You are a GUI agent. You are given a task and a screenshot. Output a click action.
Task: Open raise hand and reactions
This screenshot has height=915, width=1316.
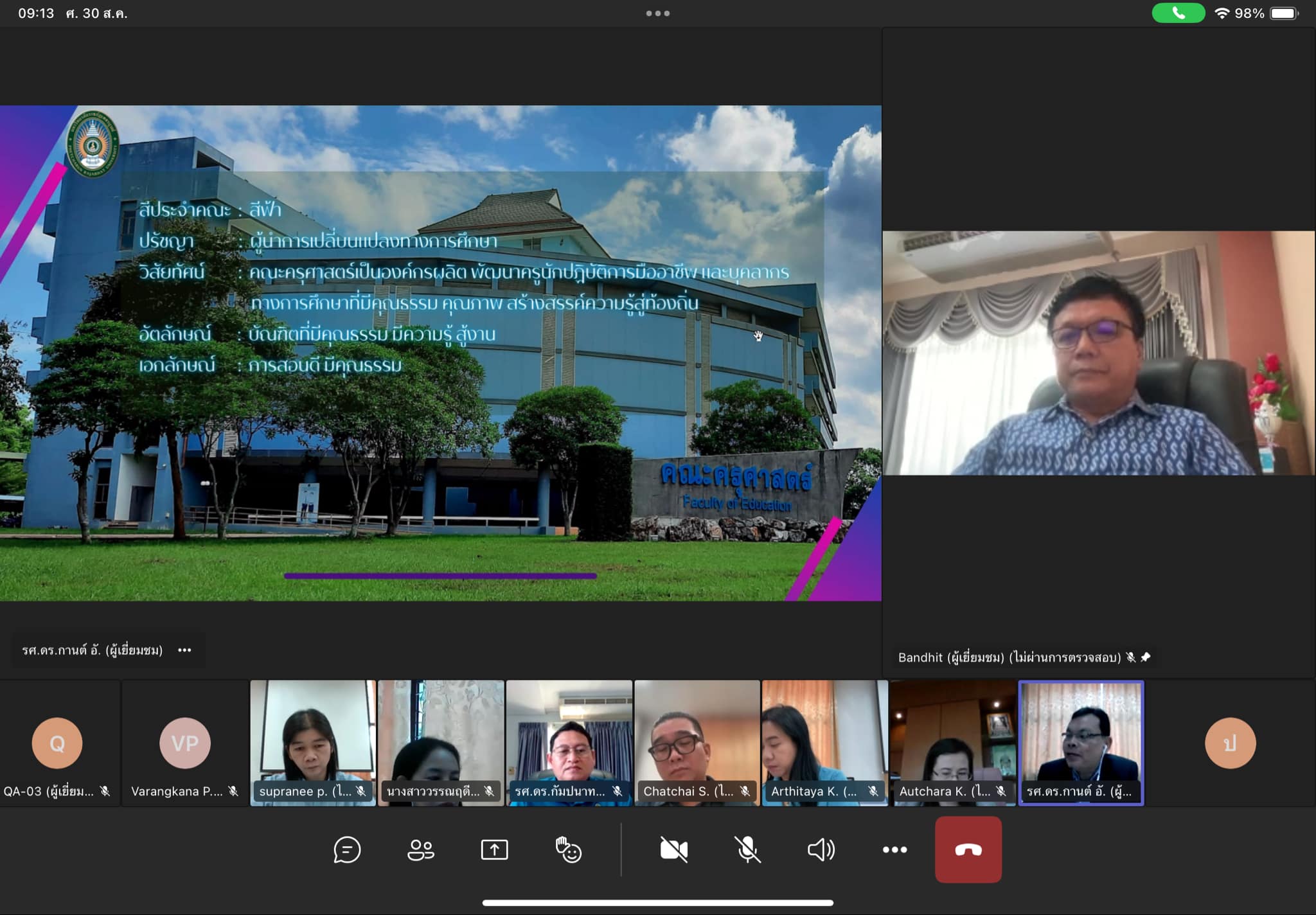pyautogui.click(x=568, y=849)
